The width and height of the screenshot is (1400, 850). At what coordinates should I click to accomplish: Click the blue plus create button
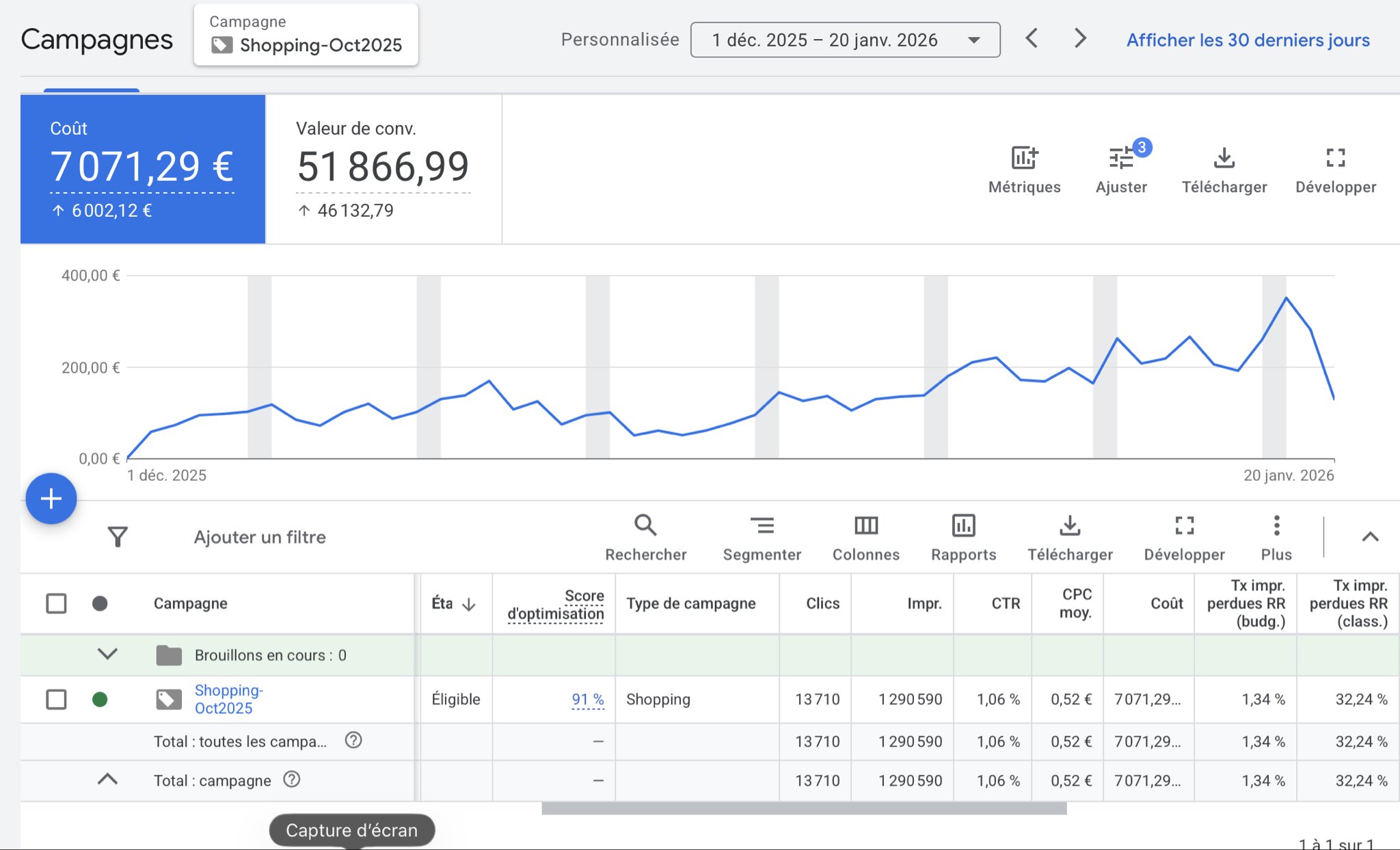(51, 499)
